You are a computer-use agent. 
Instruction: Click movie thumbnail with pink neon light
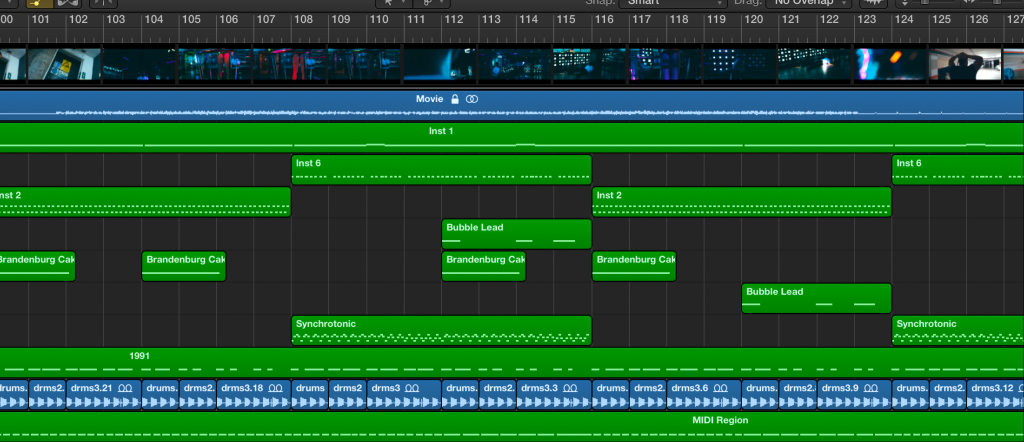[890, 64]
